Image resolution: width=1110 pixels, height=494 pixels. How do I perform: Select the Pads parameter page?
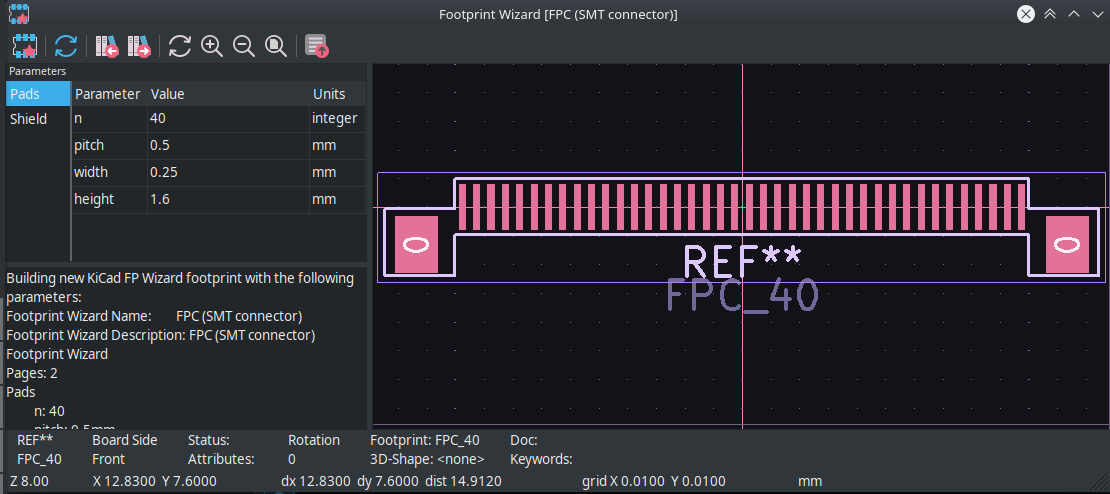[x=25, y=94]
